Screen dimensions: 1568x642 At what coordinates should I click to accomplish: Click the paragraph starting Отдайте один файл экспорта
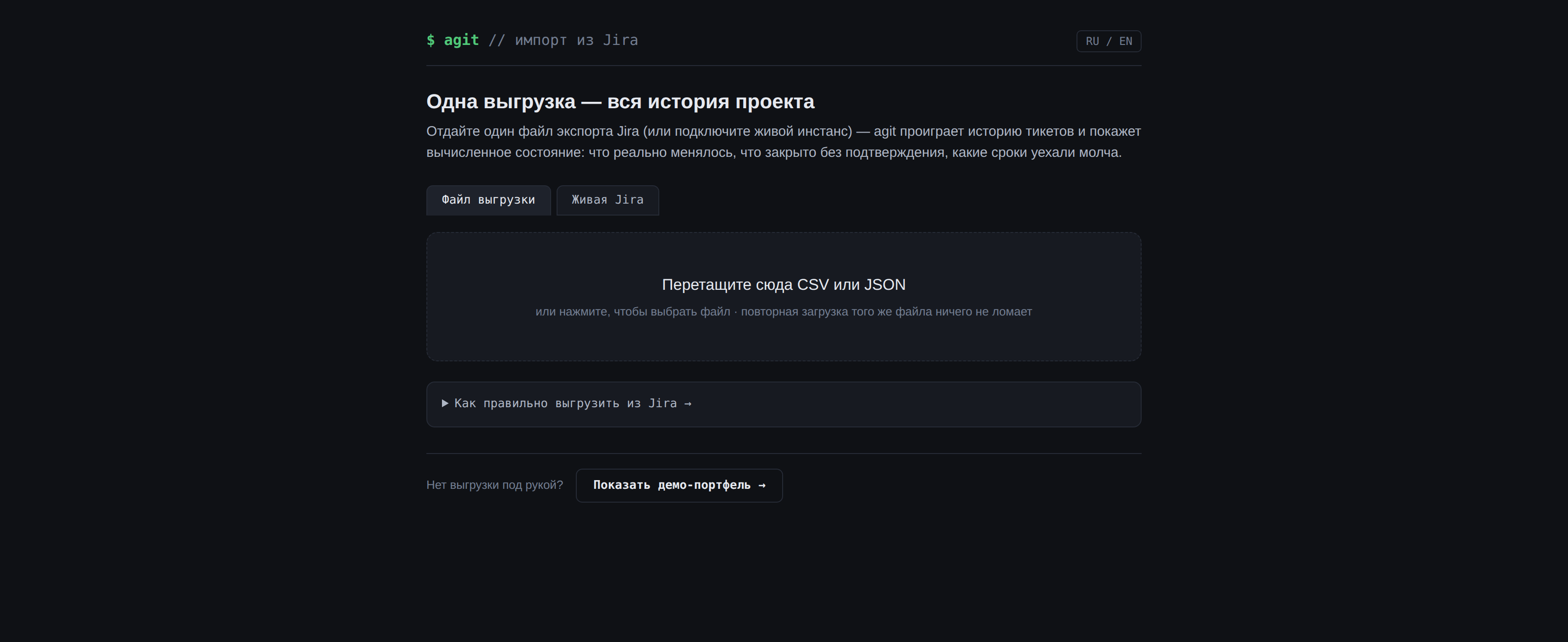[784, 142]
